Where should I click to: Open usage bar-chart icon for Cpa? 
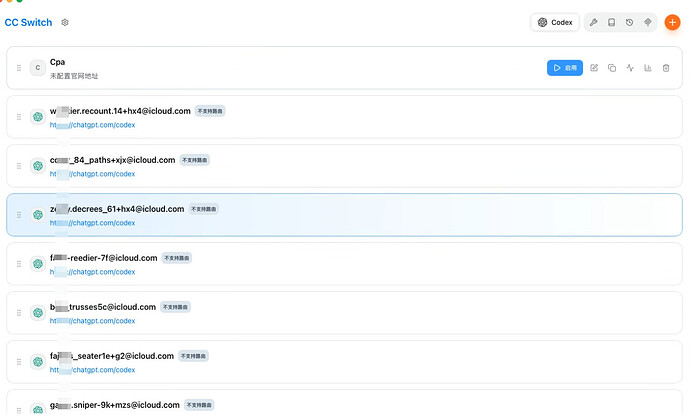pos(648,68)
